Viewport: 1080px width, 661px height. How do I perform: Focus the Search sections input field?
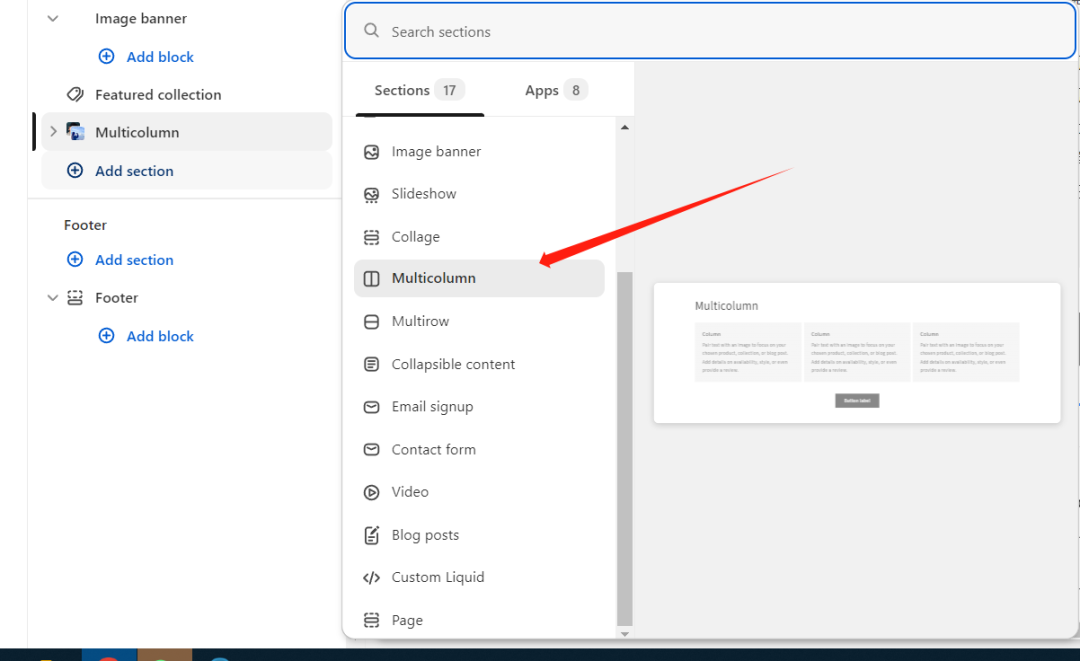[710, 31]
